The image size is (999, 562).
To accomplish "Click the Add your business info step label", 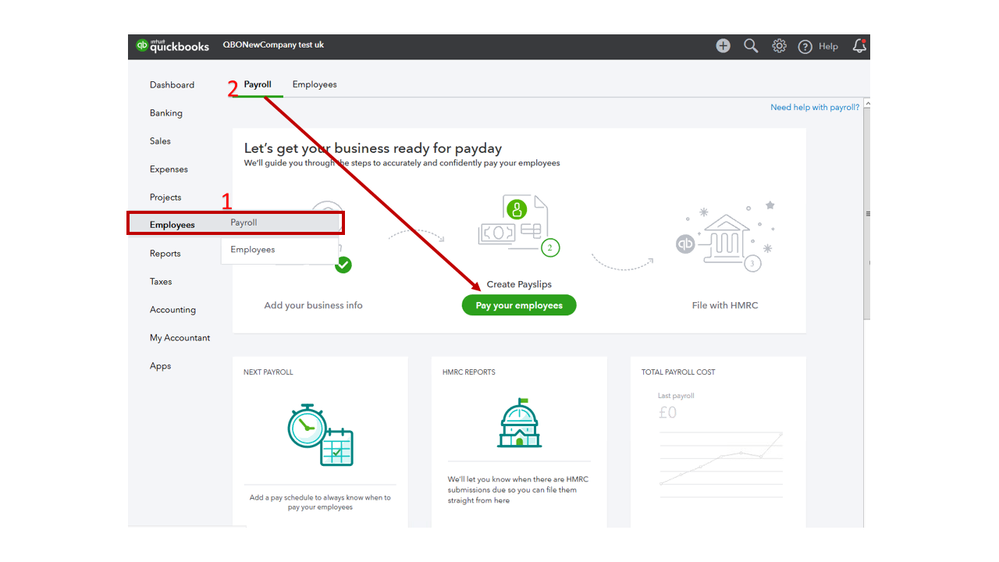I will click(x=313, y=305).
